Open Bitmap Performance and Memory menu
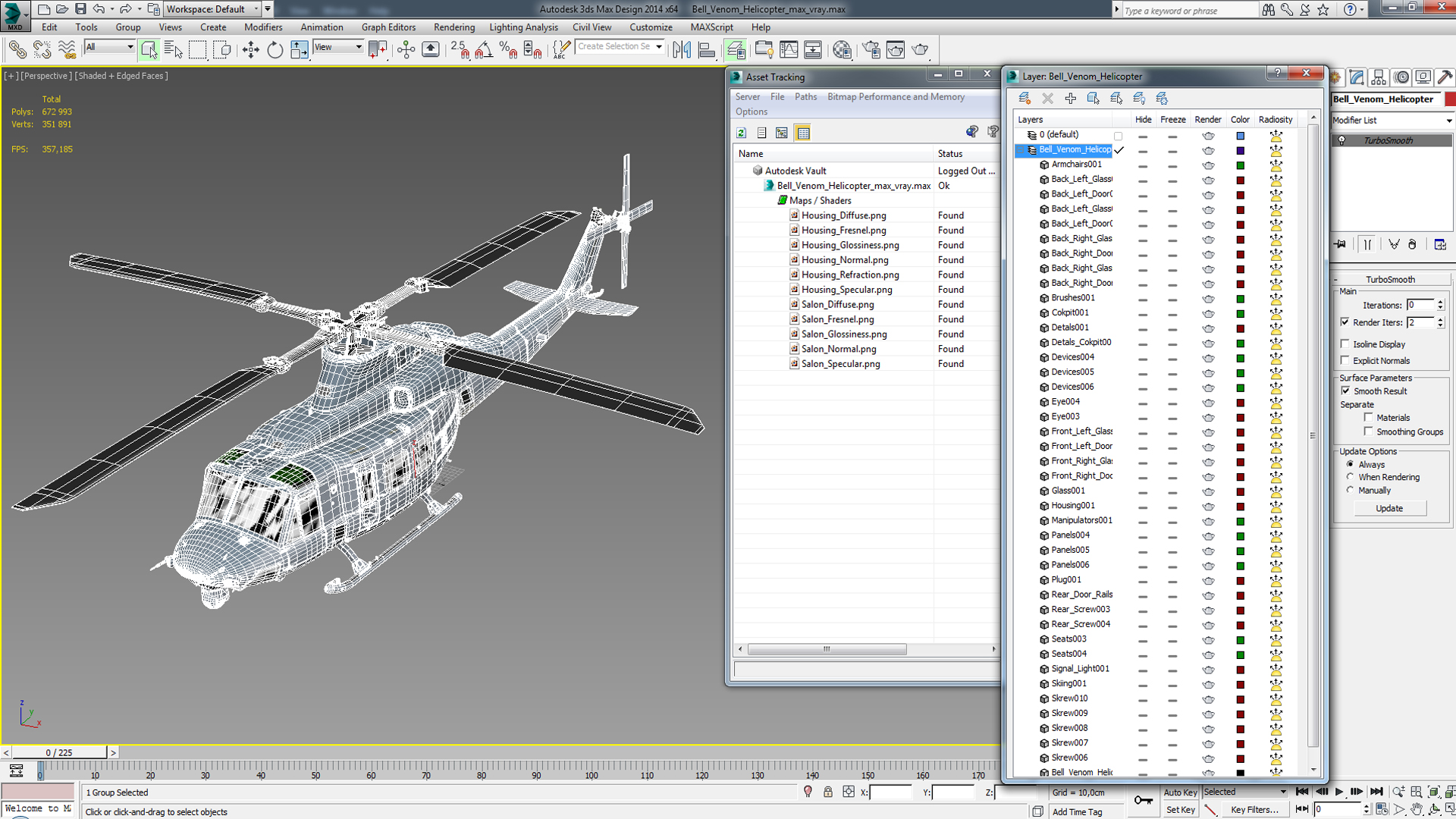The height and width of the screenshot is (819, 1456). click(x=896, y=97)
